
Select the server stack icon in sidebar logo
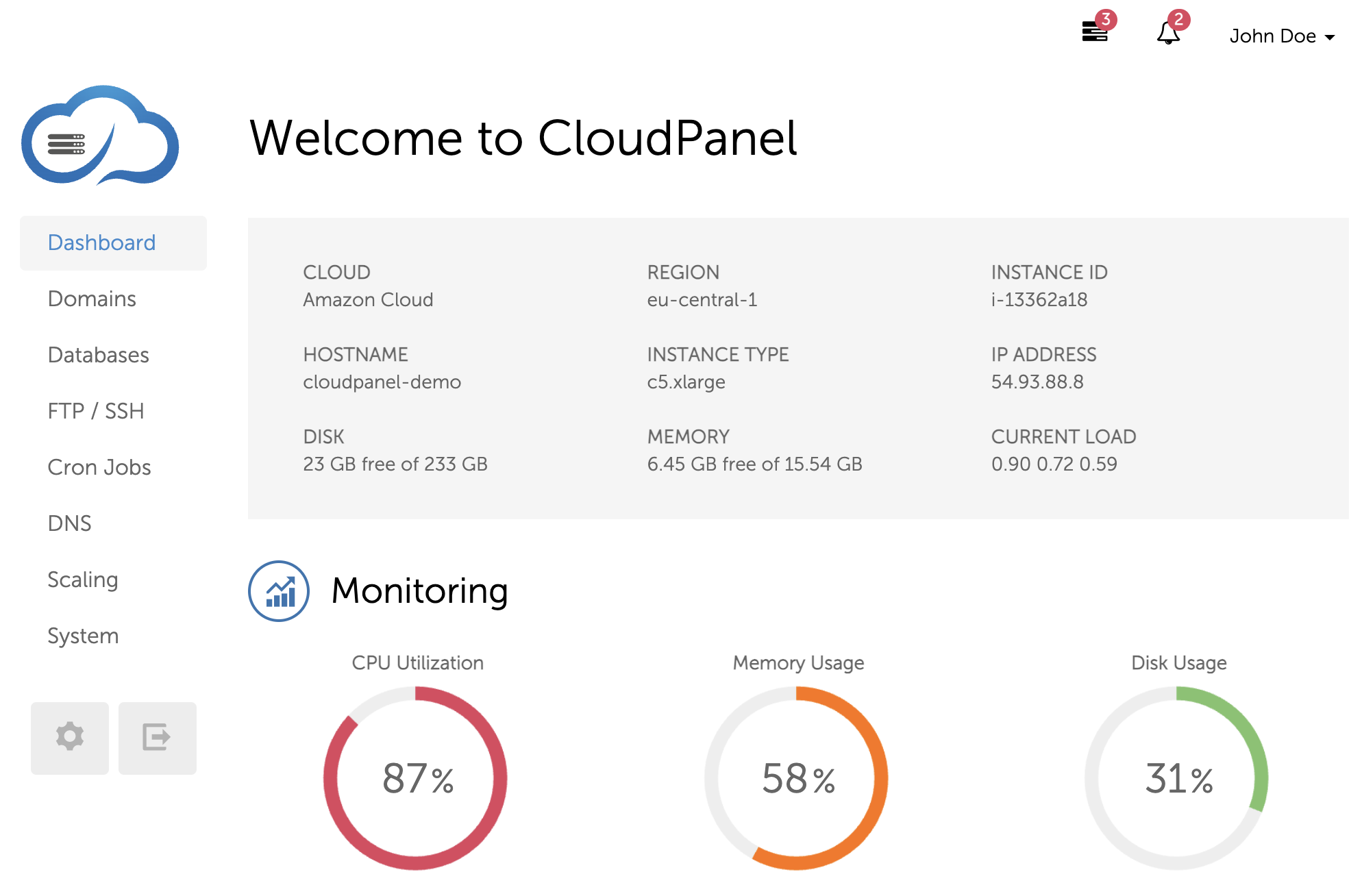tap(65, 144)
